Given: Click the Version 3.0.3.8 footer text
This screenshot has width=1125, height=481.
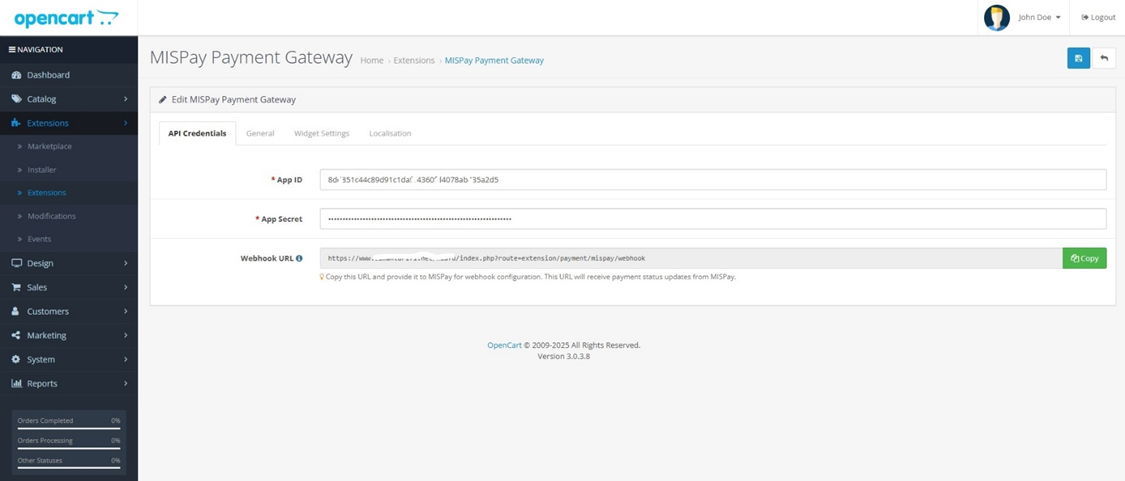Looking at the screenshot, I should [x=564, y=356].
